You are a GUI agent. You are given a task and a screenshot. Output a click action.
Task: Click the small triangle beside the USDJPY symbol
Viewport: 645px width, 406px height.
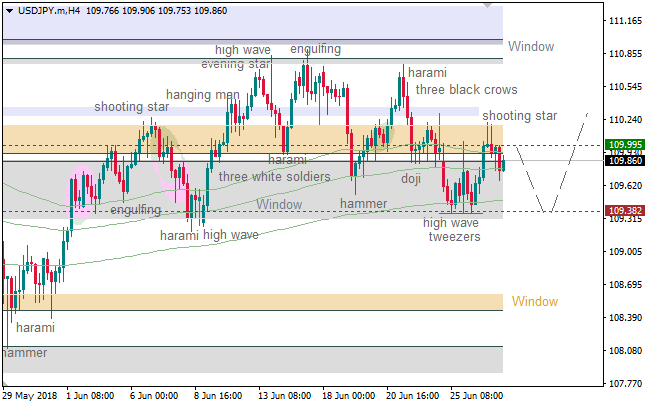click(x=8, y=10)
